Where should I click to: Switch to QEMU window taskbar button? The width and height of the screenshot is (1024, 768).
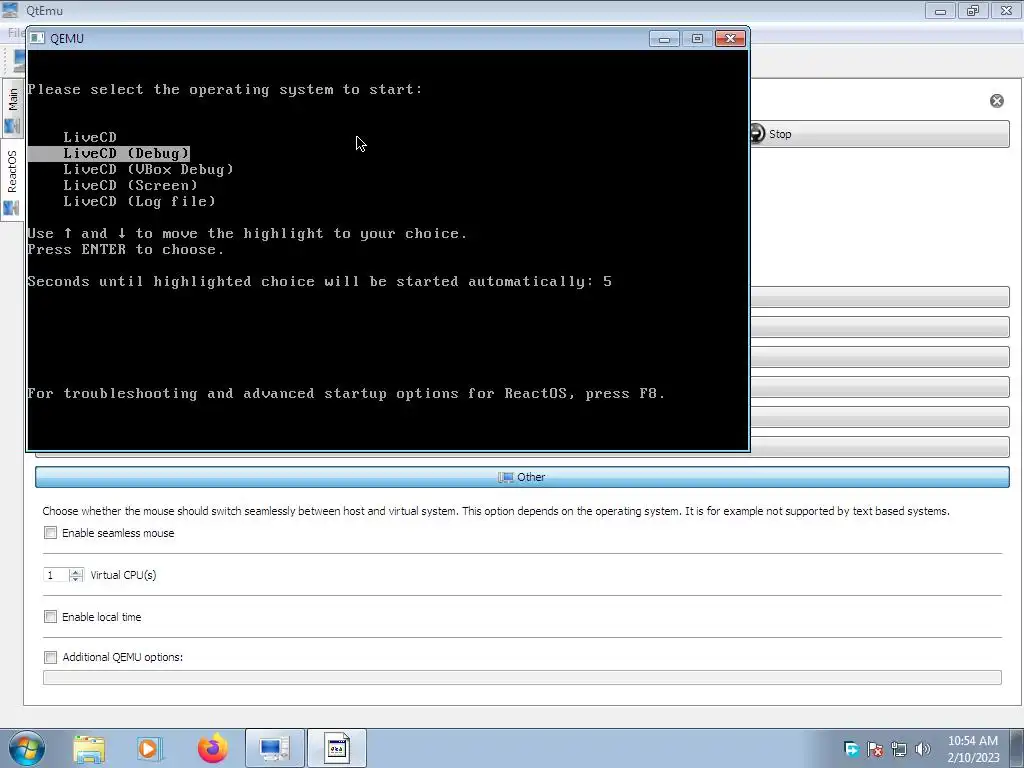click(x=337, y=748)
